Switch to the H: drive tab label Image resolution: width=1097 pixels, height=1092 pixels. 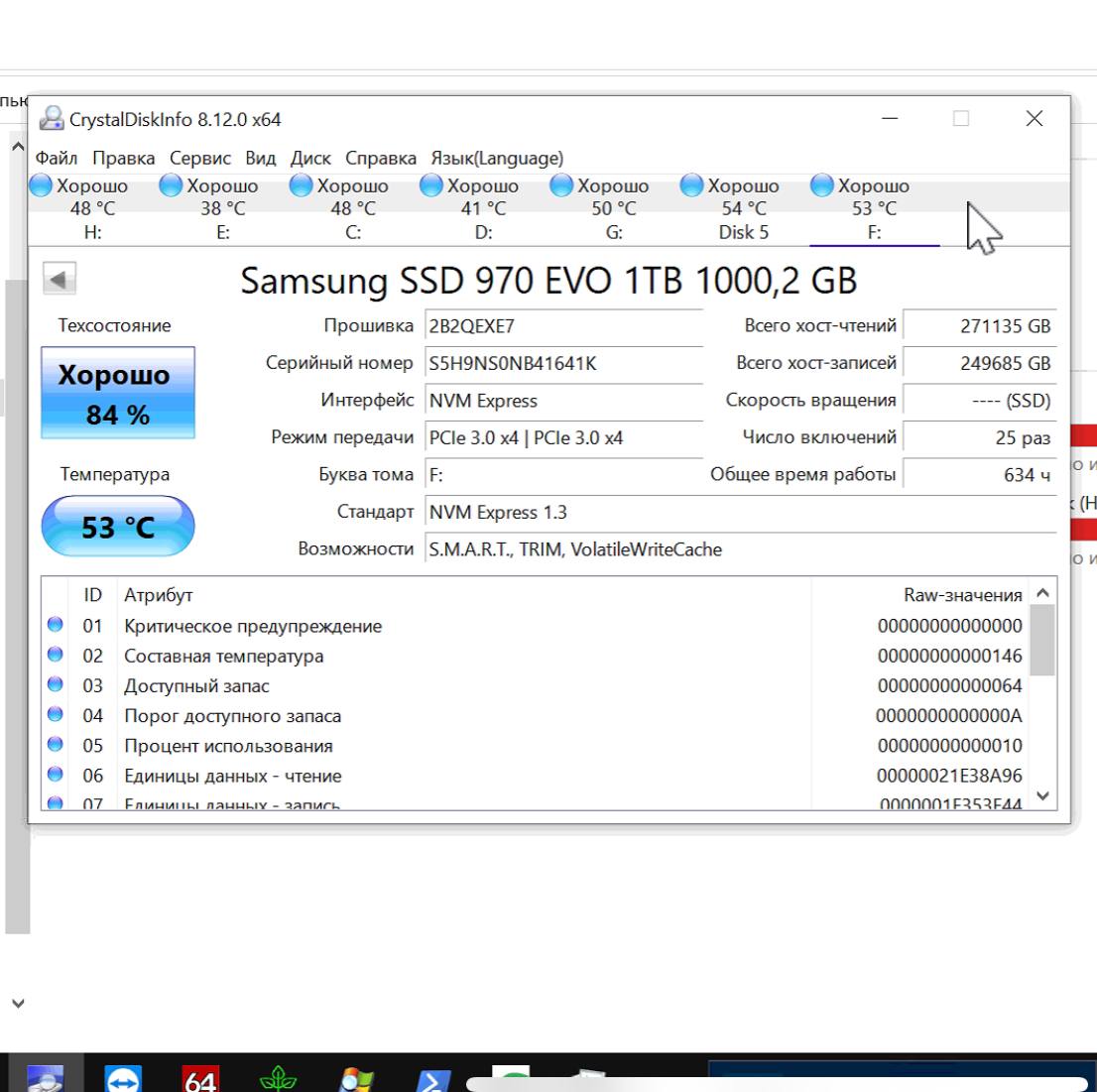tap(93, 232)
